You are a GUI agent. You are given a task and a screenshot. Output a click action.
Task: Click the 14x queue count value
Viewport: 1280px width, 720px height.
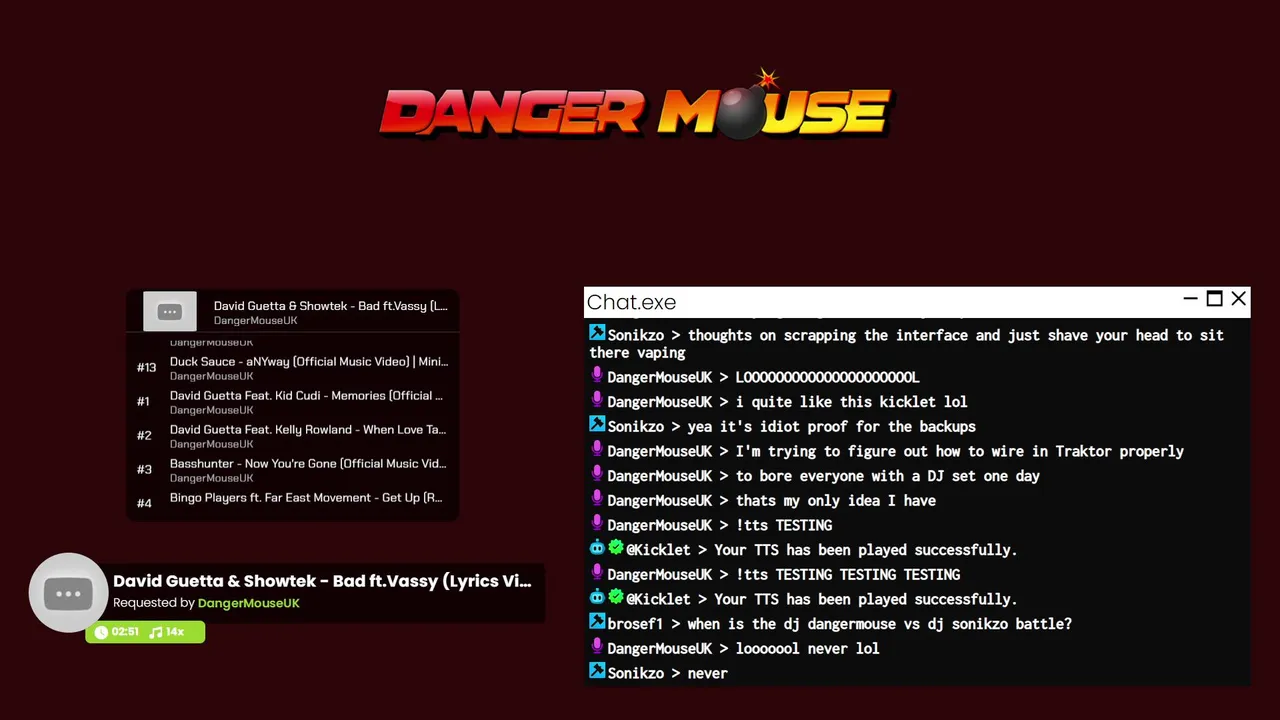pyautogui.click(x=175, y=632)
